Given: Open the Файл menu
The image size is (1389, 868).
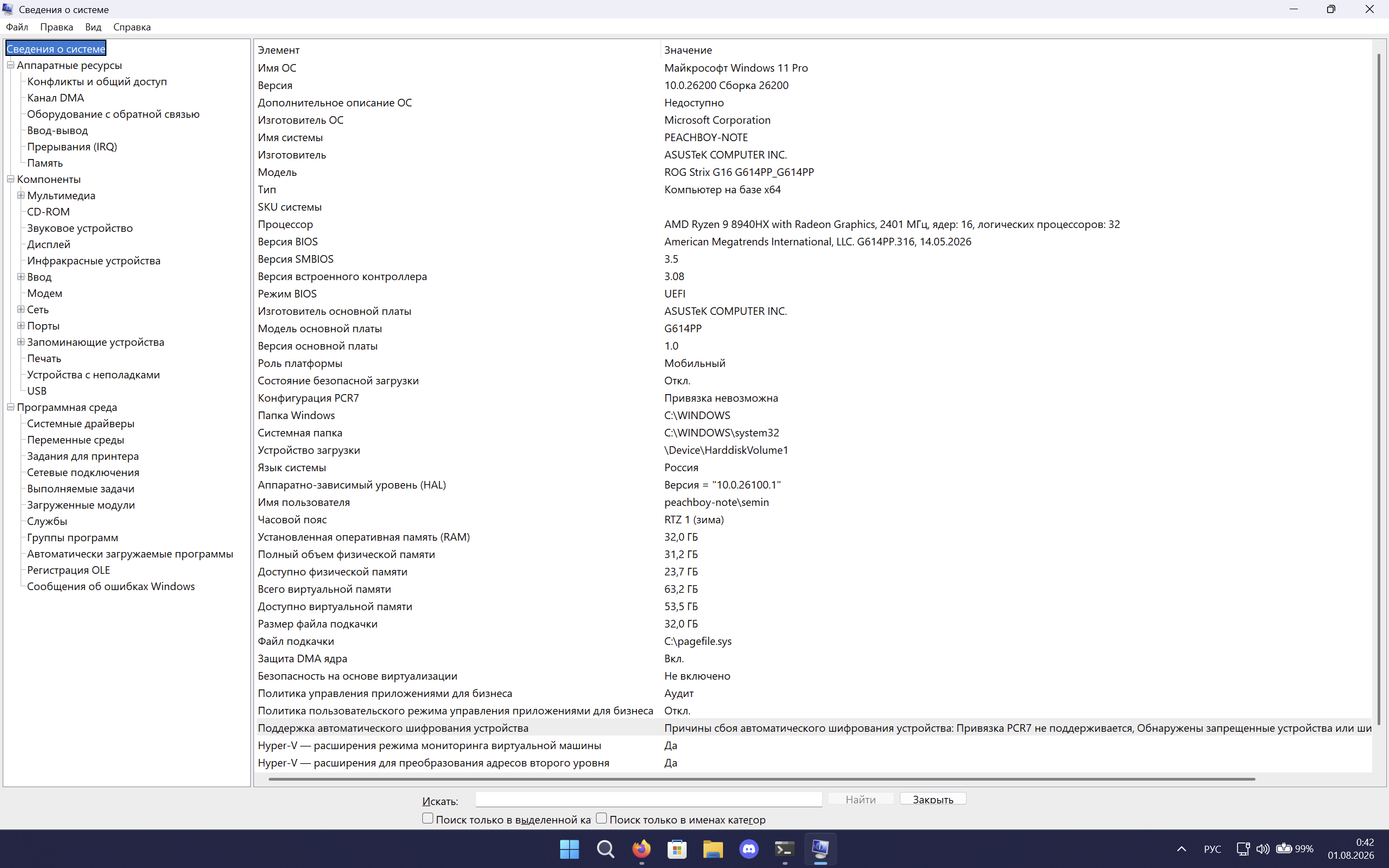Looking at the screenshot, I should (x=17, y=27).
